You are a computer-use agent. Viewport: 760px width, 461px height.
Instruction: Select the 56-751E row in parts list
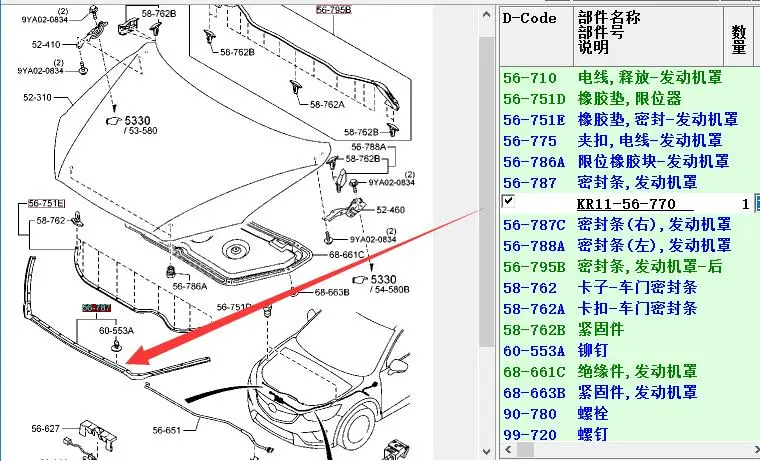[x=629, y=120]
